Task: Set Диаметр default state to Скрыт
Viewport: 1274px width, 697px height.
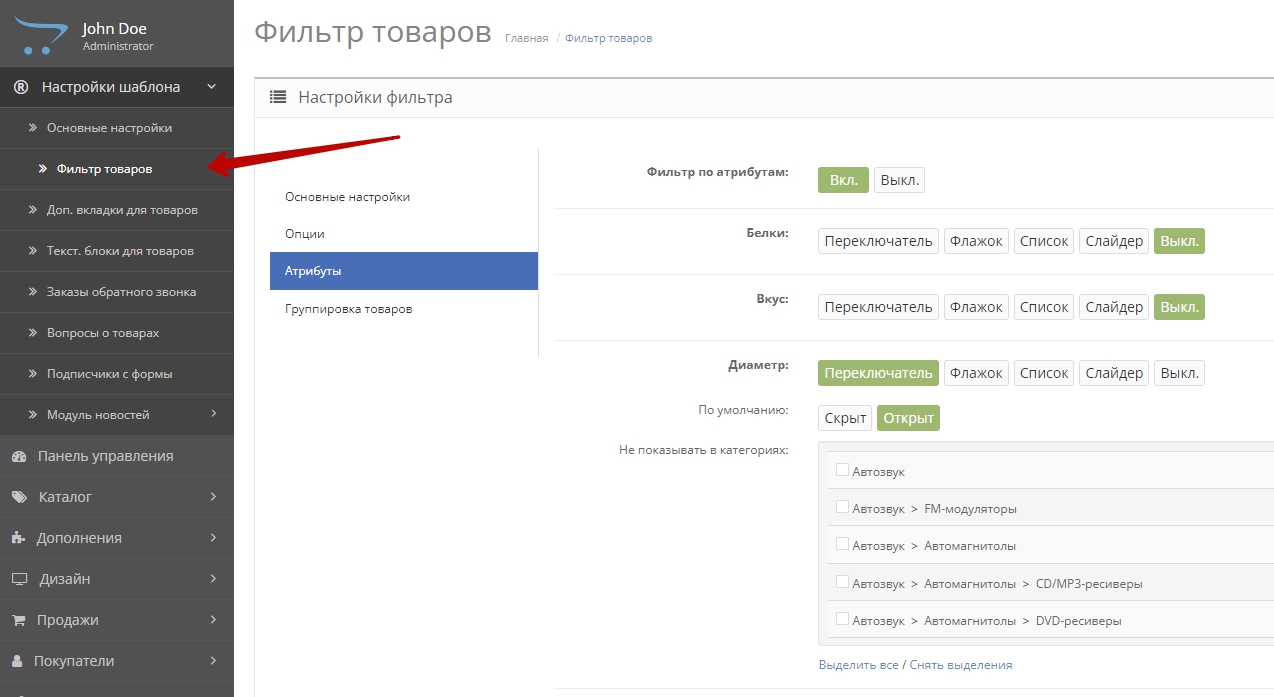Action: (x=845, y=418)
